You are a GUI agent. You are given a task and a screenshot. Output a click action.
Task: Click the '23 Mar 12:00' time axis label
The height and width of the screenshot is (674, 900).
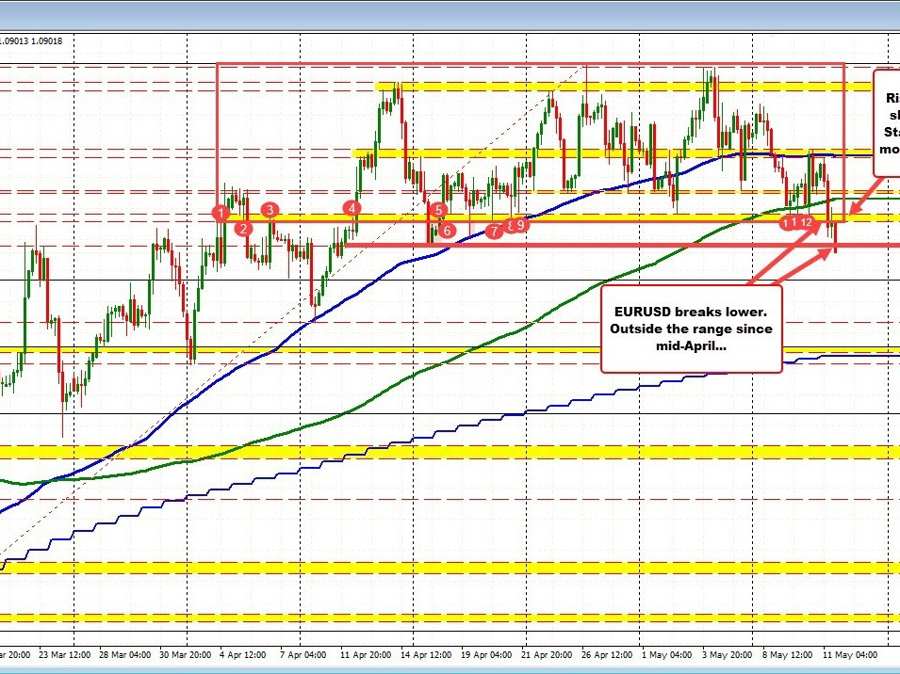click(62, 655)
